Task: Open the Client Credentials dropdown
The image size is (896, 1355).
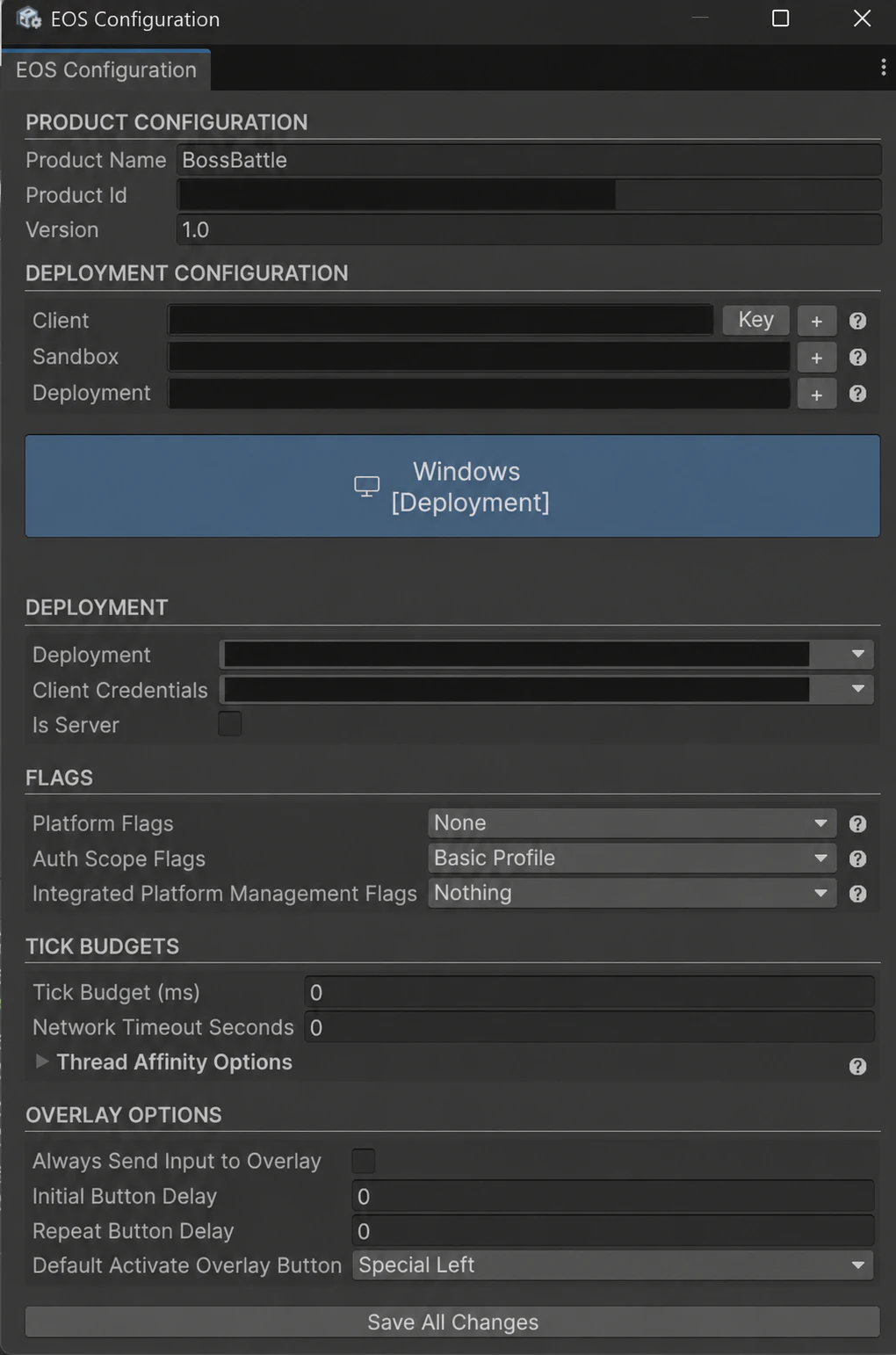Action: tap(546, 689)
